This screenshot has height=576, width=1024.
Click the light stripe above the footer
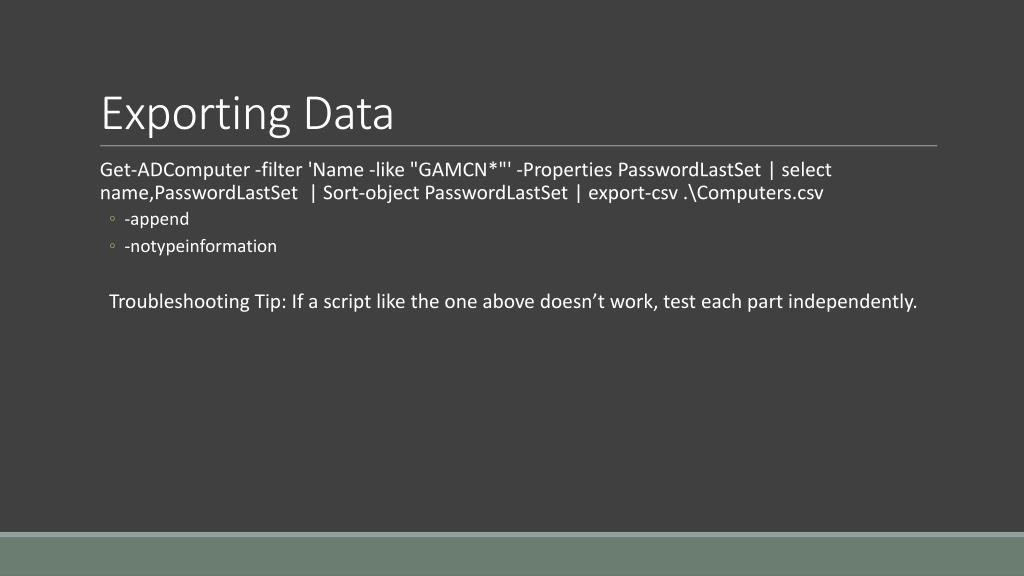pyautogui.click(x=512, y=534)
